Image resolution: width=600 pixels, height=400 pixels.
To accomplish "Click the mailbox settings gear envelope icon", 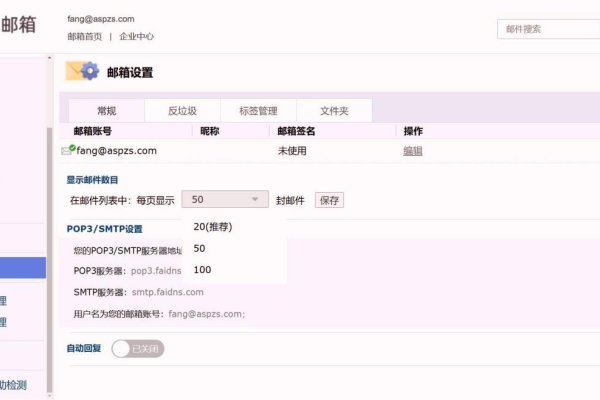I will 82,71.
